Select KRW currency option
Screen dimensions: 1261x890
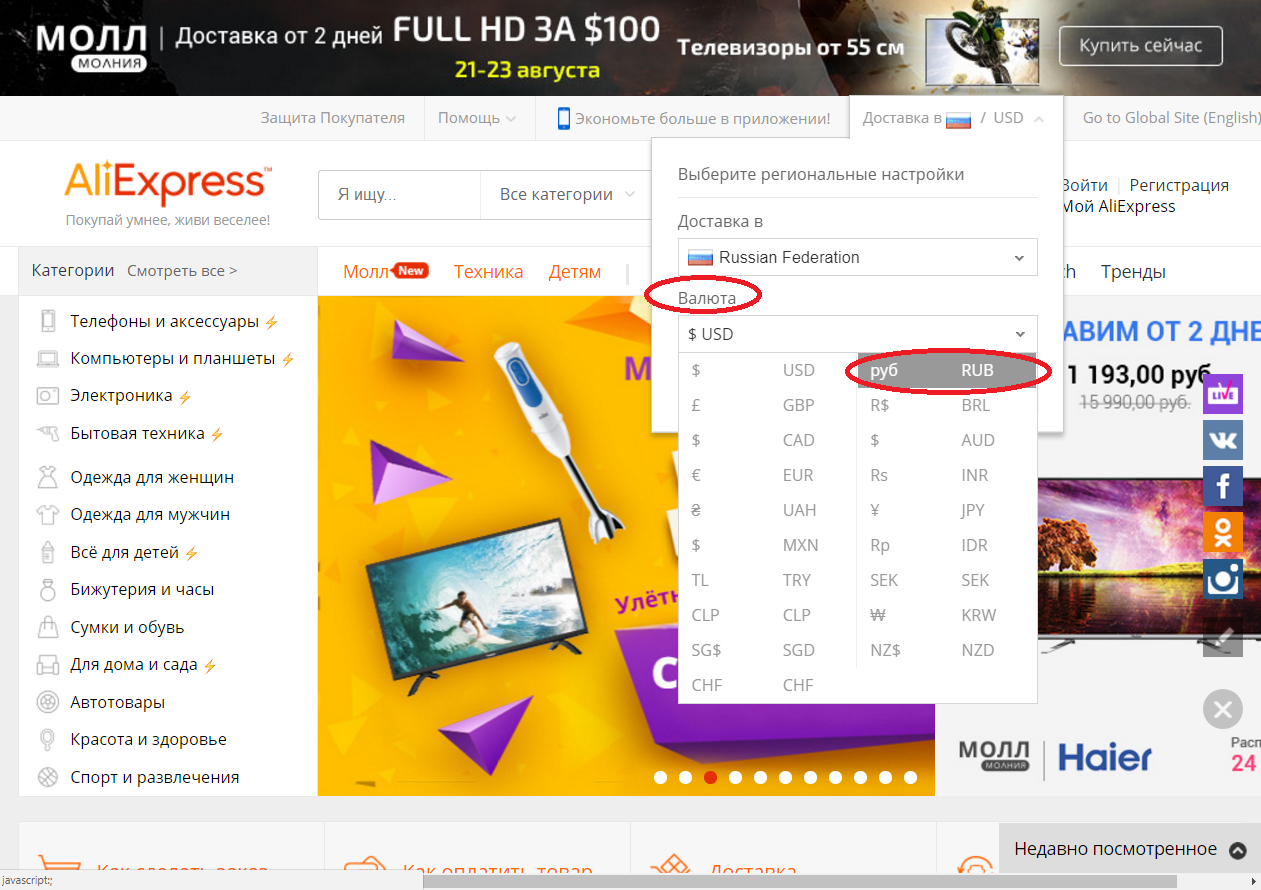pyautogui.click(x=947, y=615)
